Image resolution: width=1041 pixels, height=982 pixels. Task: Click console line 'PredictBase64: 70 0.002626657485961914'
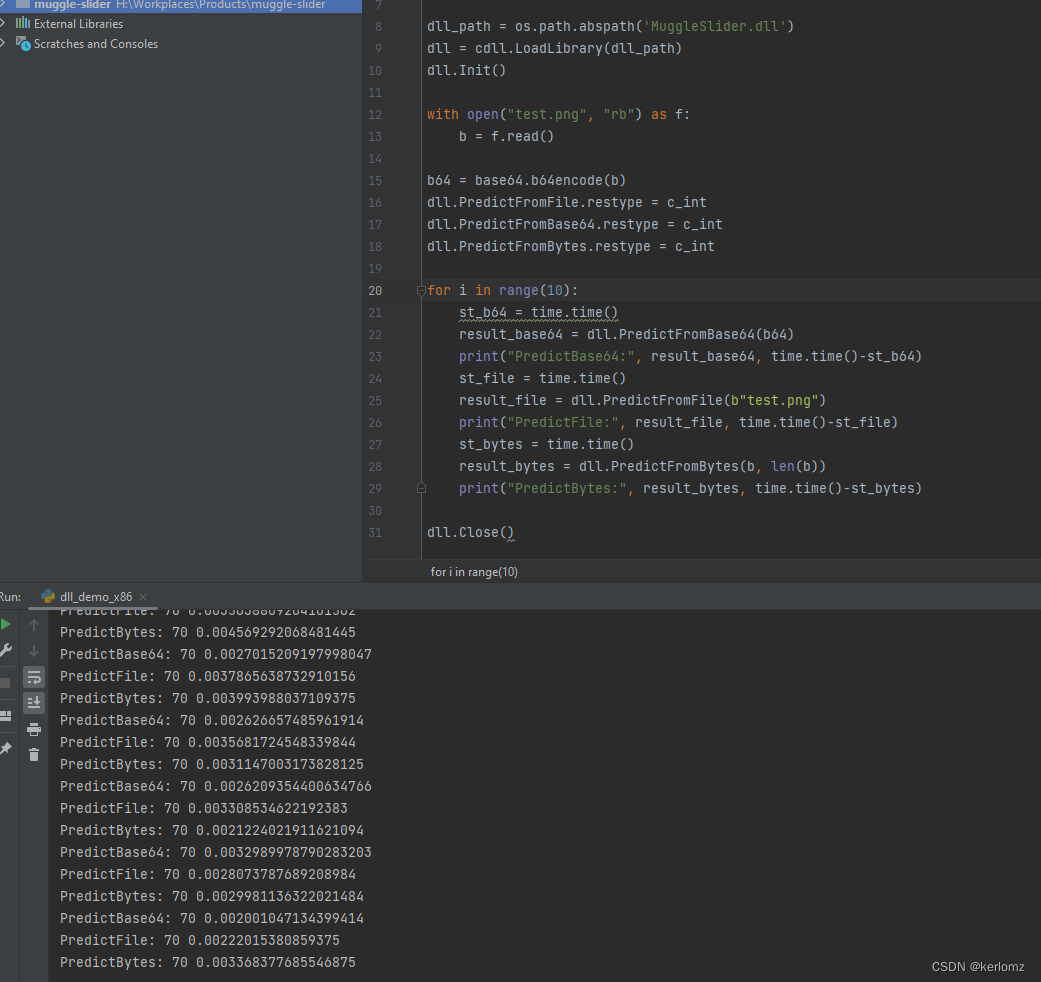tap(212, 720)
